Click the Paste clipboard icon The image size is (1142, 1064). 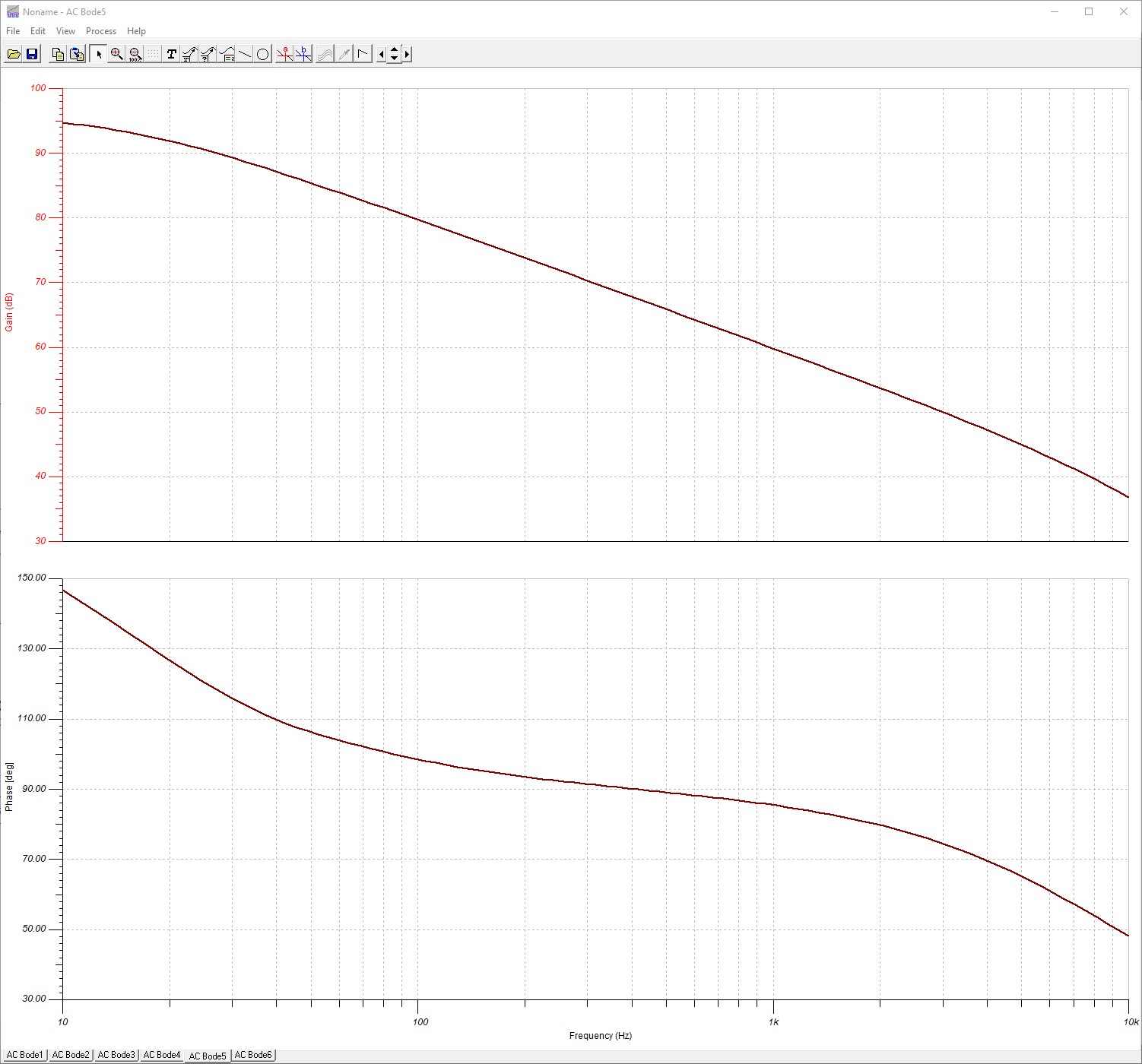[x=77, y=54]
